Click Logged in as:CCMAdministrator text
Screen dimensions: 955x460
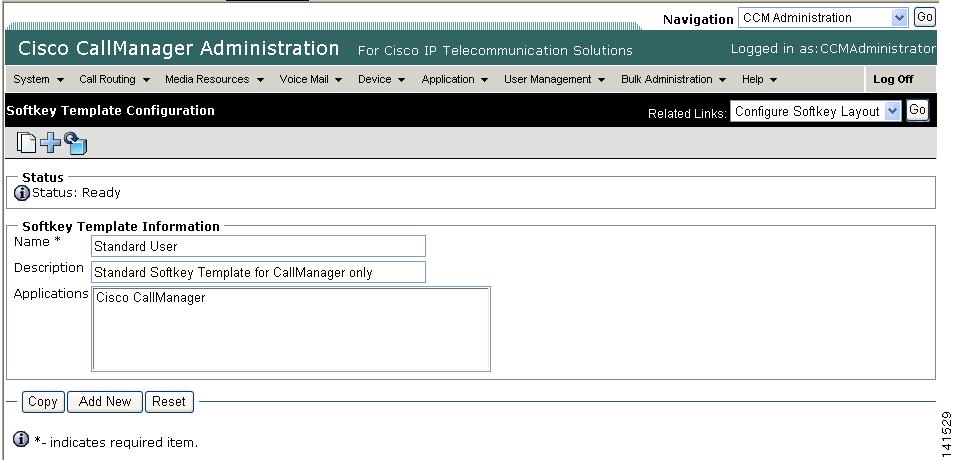(833, 49)
